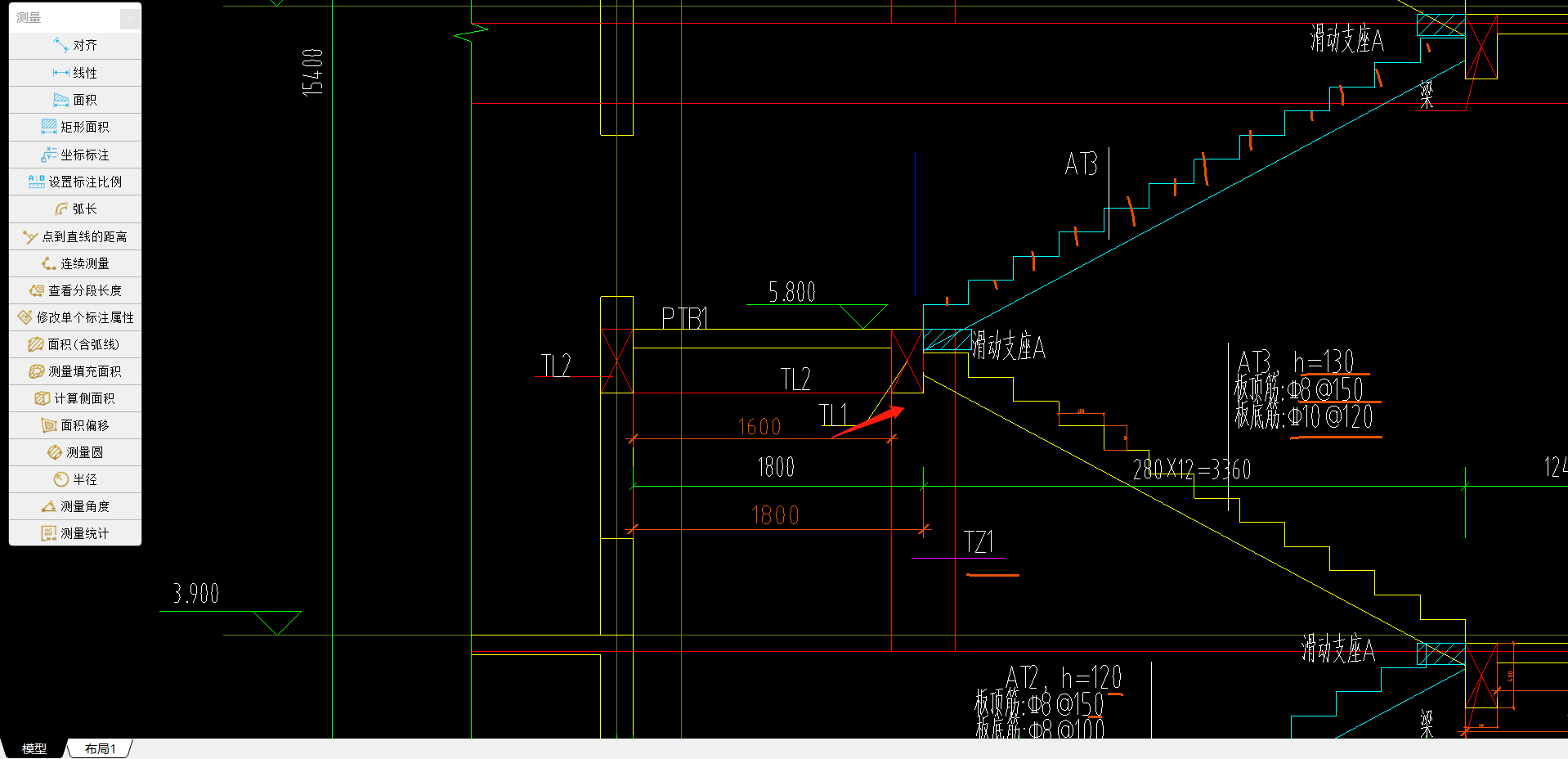Select the TZ1 column label
This screenshot has height=759, width=1568.
(x=979, y=542)
